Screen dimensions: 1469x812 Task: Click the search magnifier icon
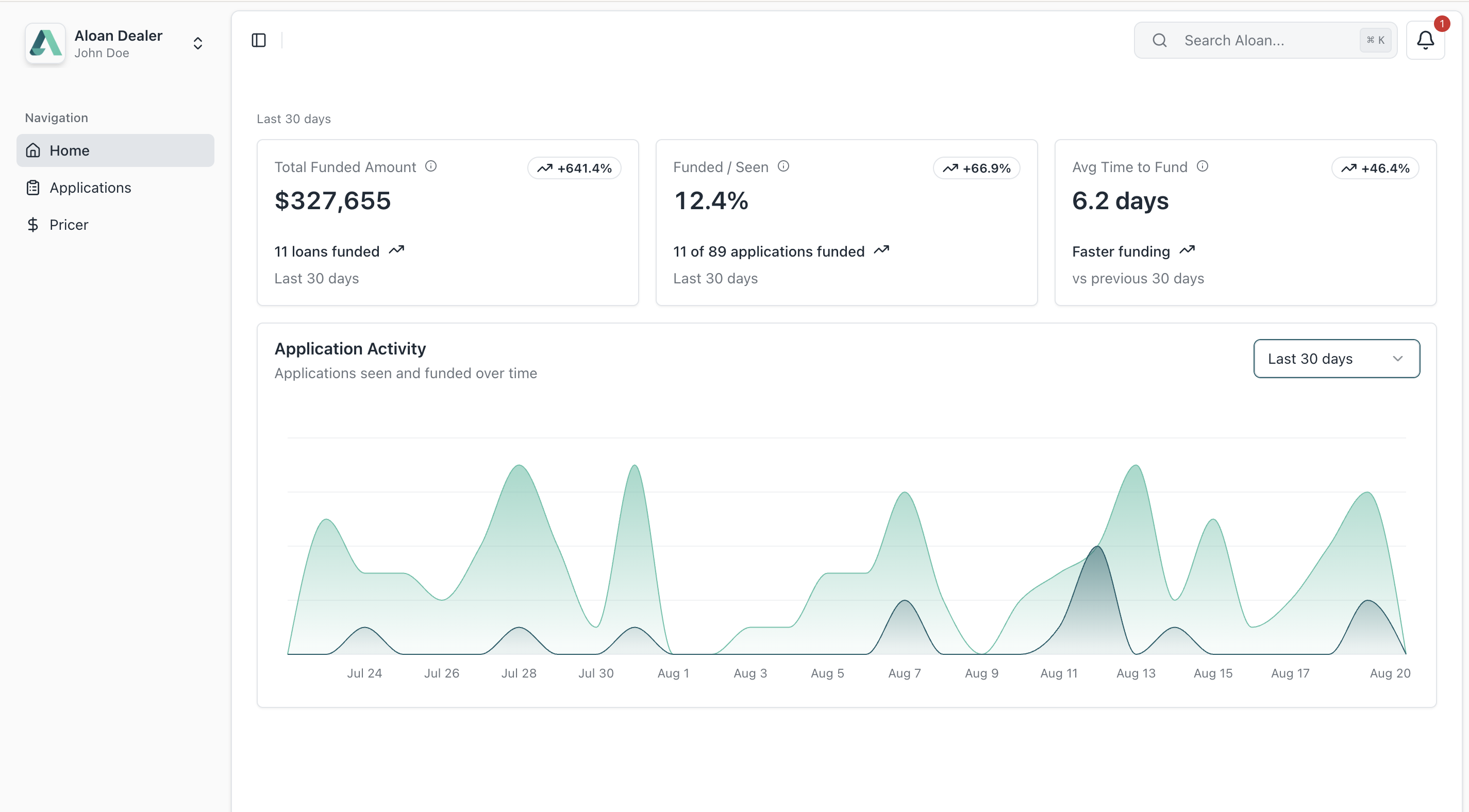pos(1159,41)
